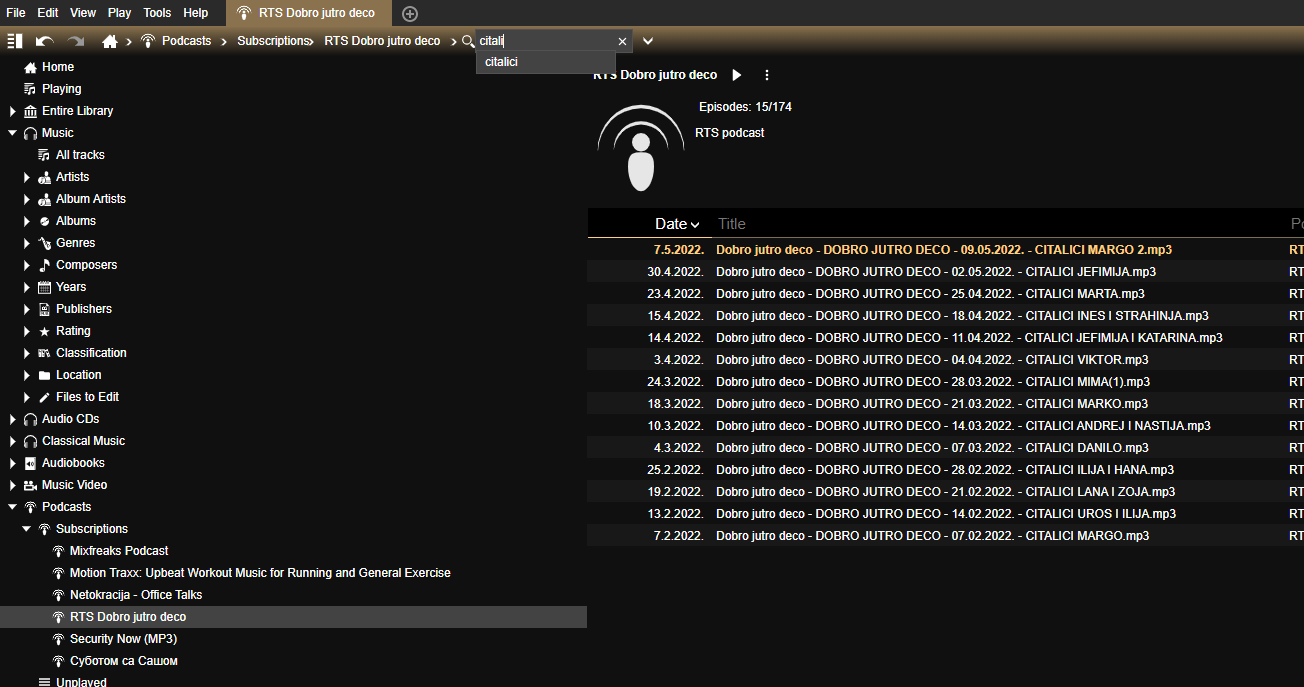Click the undo back arrow in toolbar

click(45, 41)
